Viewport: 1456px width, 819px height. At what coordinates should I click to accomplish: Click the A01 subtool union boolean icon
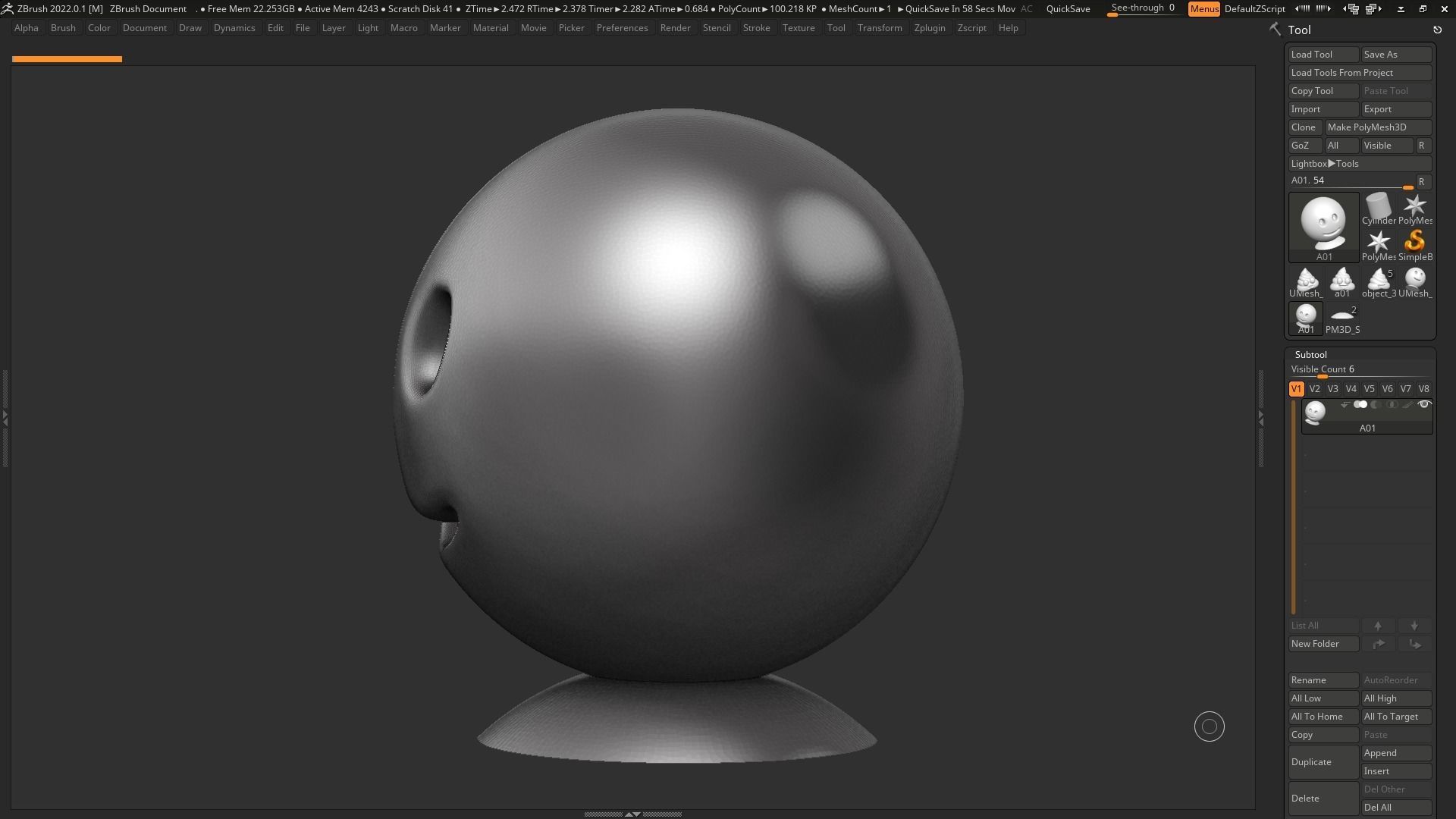(x=1360, y=405)
